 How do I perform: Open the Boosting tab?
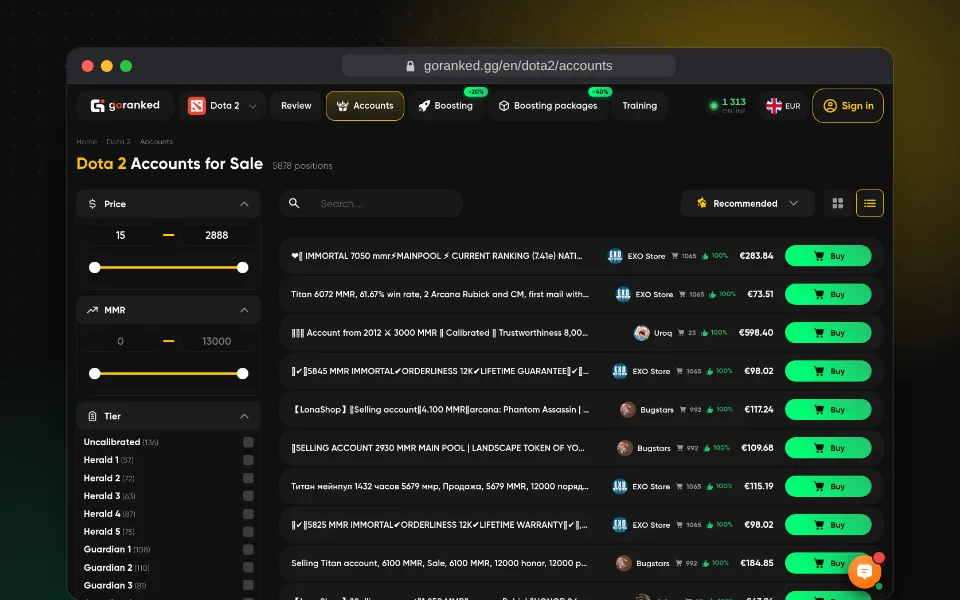pos(446,106)
